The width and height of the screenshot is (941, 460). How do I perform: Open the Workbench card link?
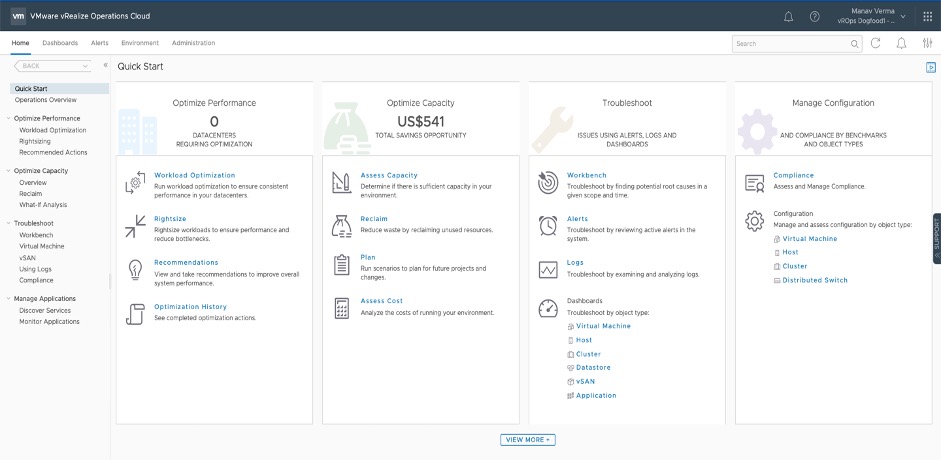pyautogui.click(x=587, y=175)
